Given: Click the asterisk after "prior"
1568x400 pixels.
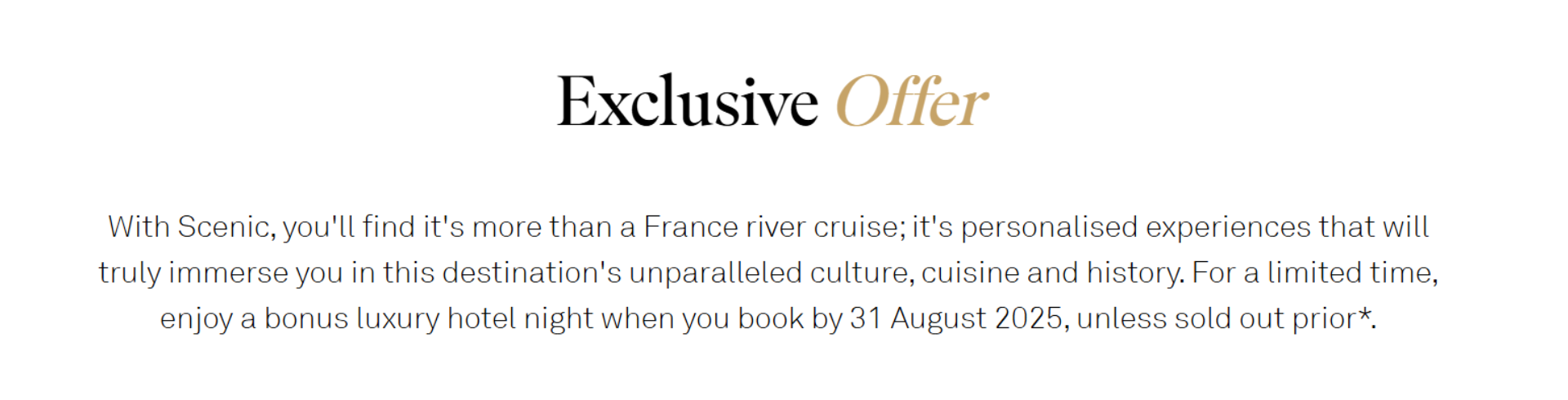Looking at the screenshot, I should pyautogui.click(x=1364, y=313).
